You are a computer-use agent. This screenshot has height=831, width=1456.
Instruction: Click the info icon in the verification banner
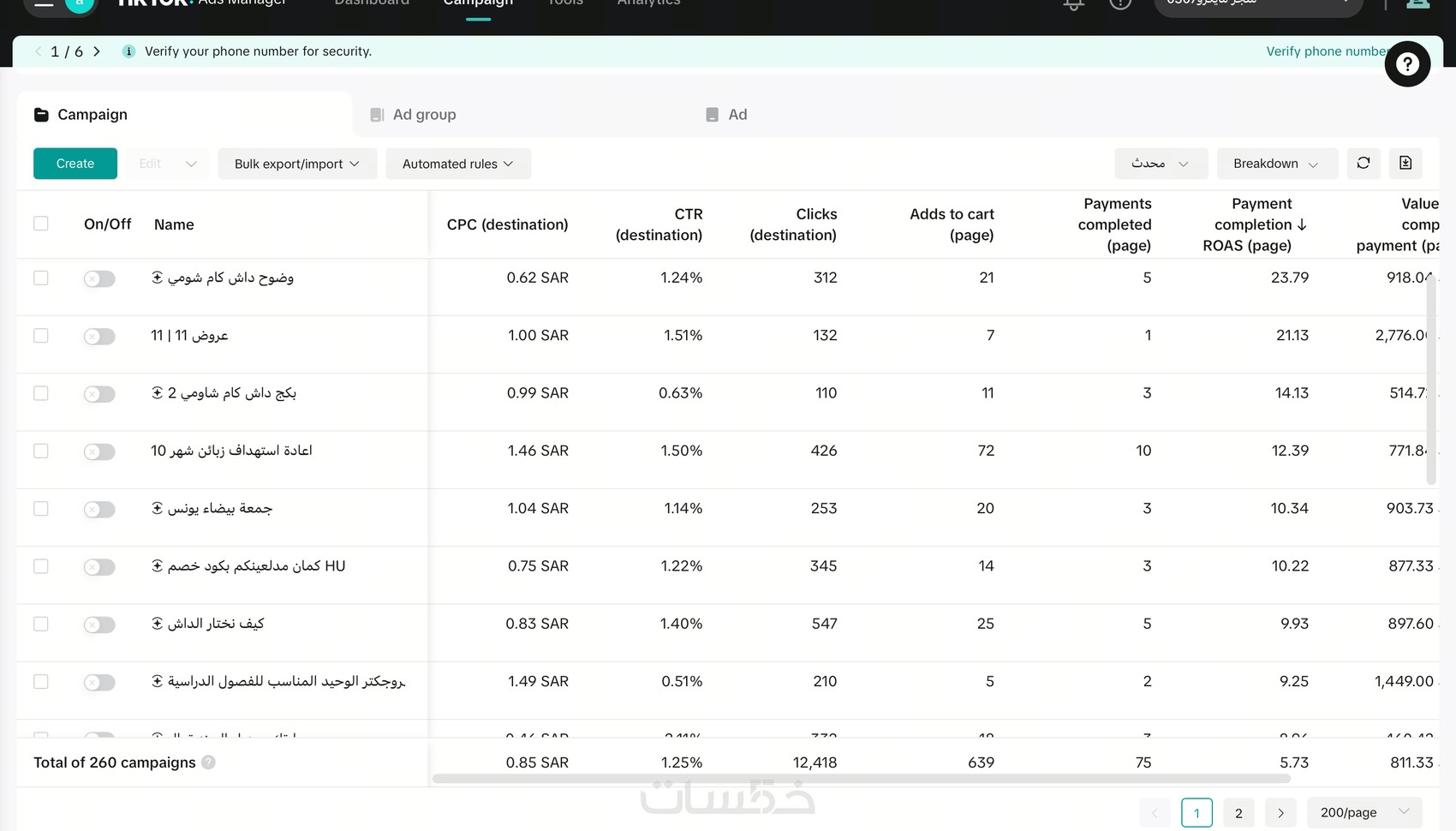(x=128, y=51)
